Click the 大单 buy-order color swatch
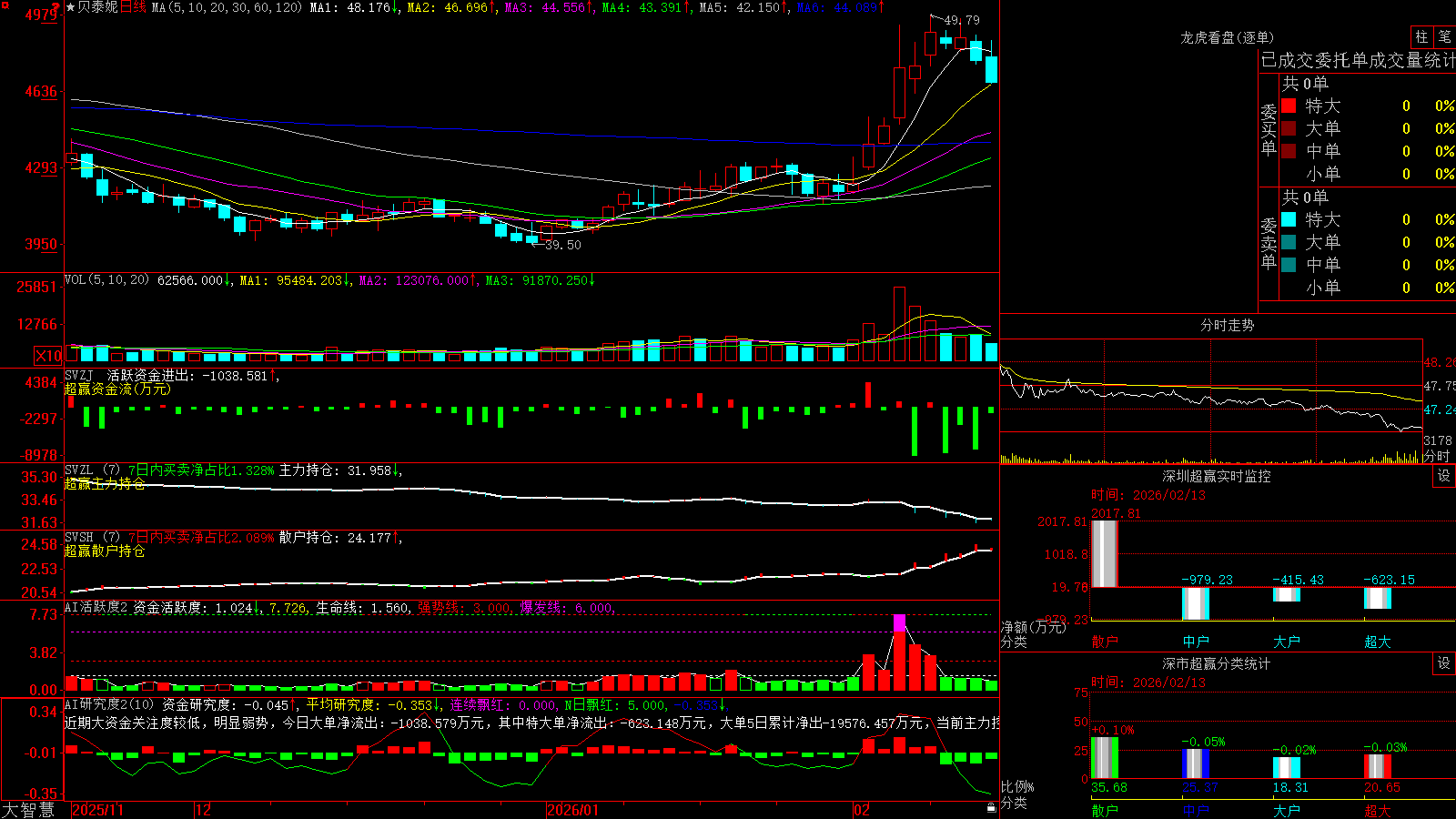1456x819 pixels. pos(1289,128)
